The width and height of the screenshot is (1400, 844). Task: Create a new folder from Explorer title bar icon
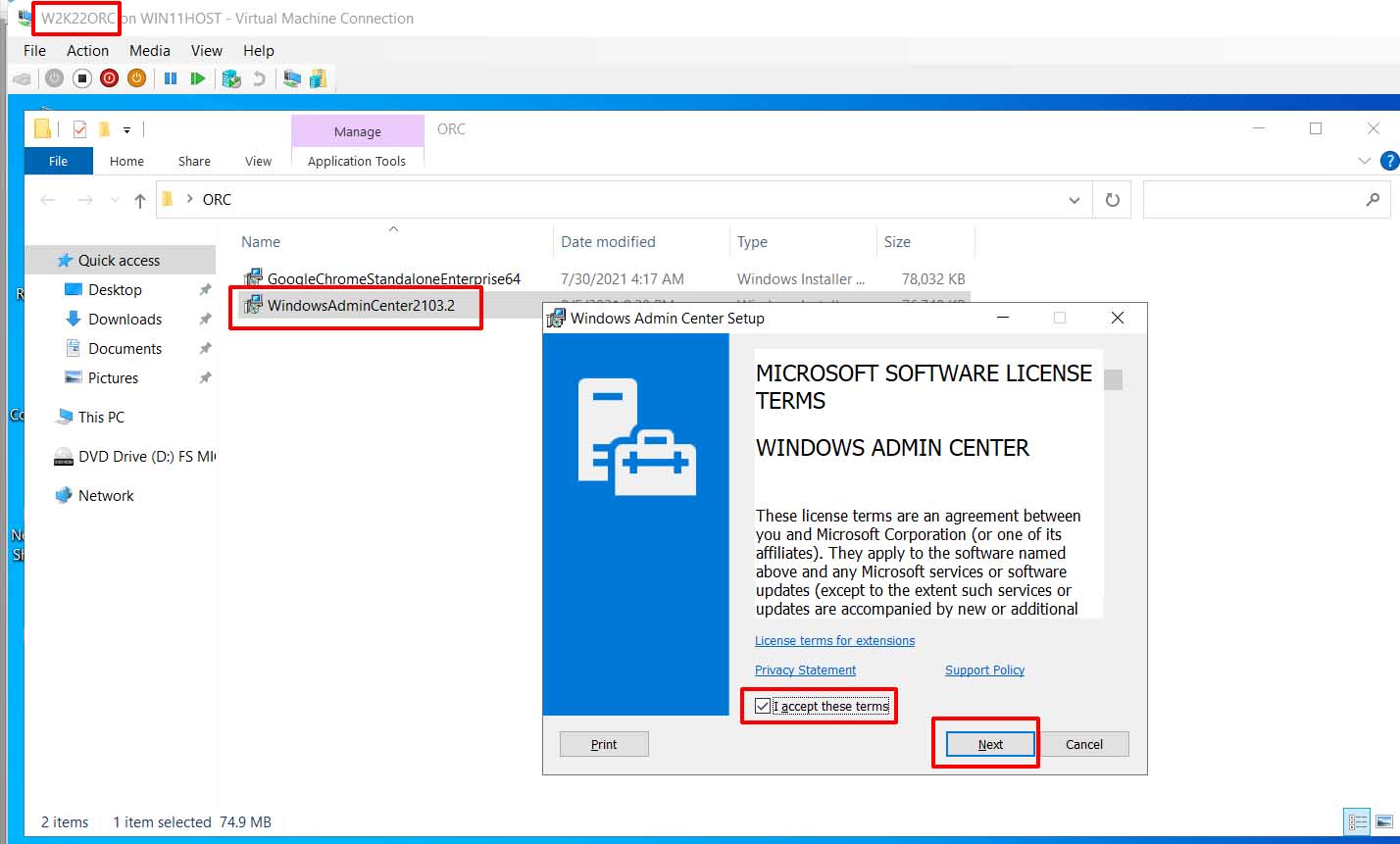[104, 129]
